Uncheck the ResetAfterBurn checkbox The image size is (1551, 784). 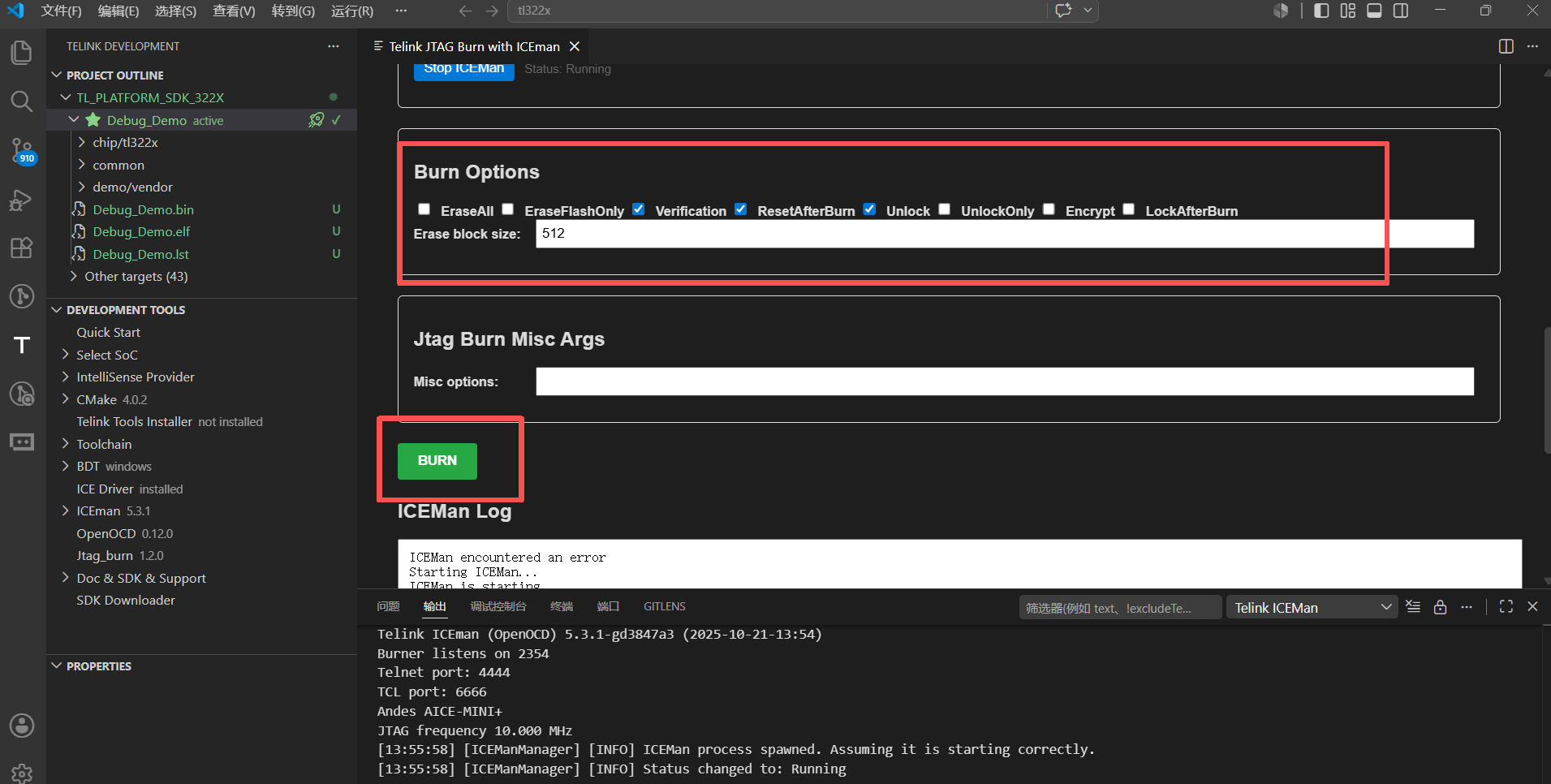[x=741, y=209]
